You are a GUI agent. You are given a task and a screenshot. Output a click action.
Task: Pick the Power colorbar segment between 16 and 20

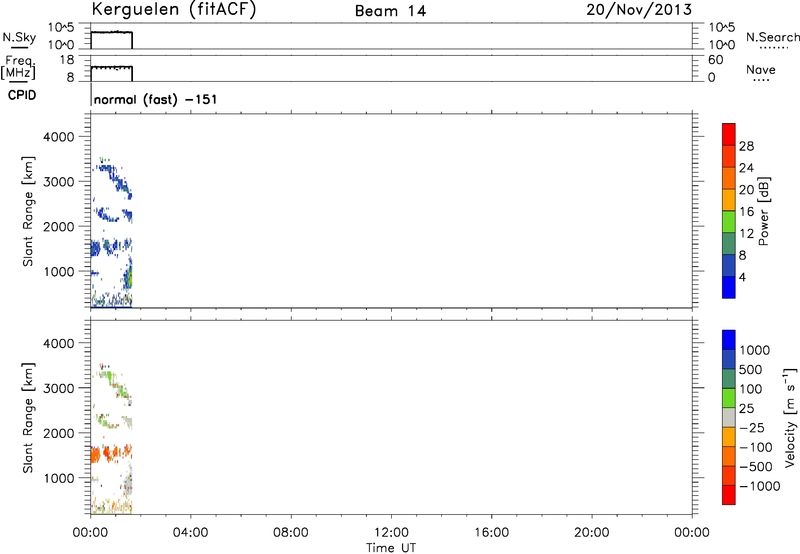[729, 200]
